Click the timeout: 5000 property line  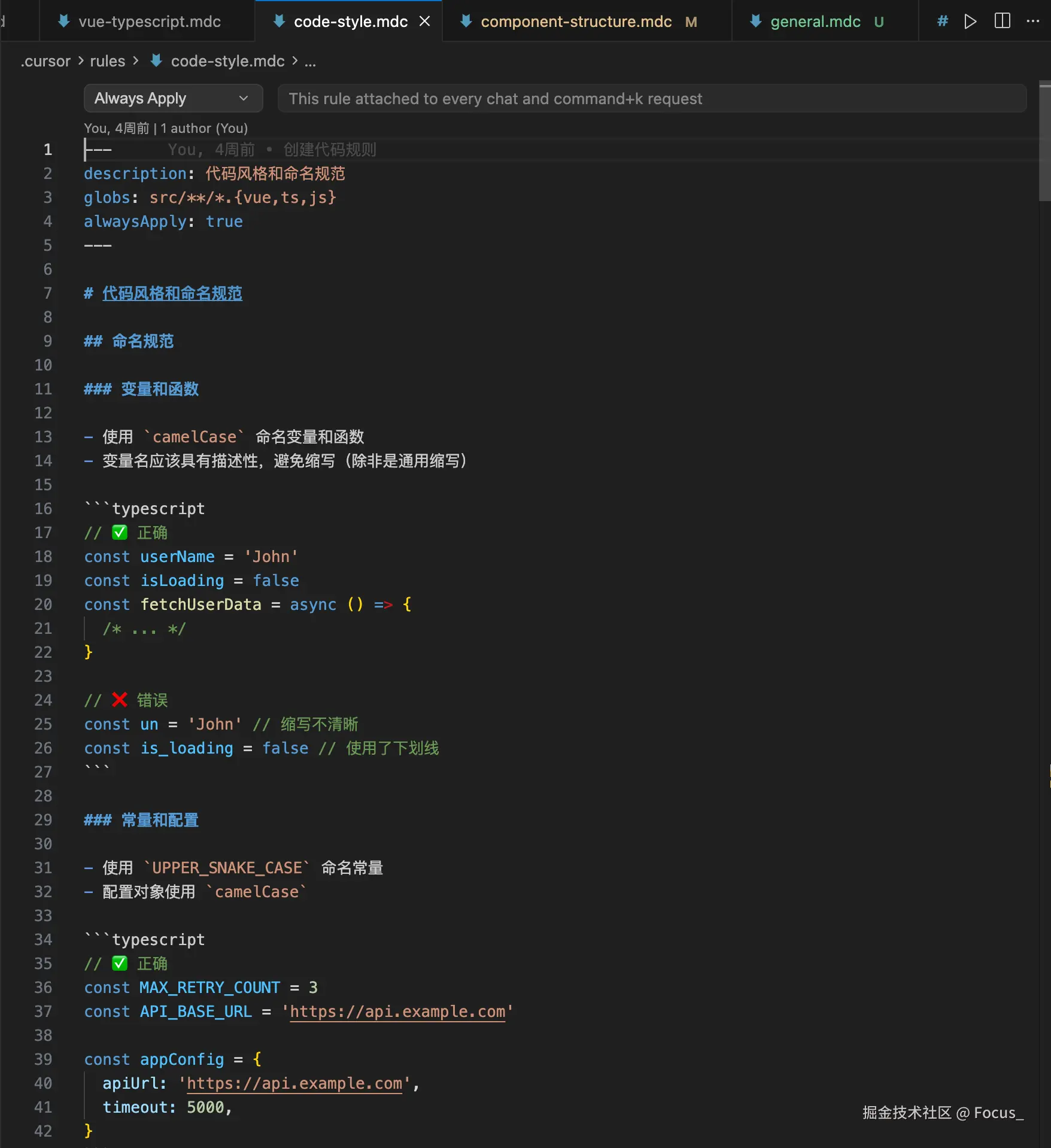(x=167, y=1107)
